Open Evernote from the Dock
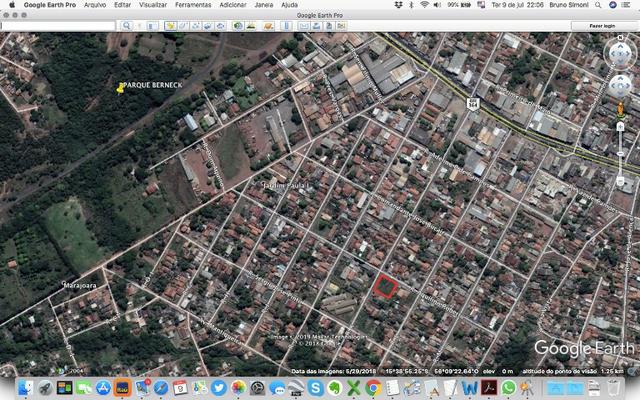Viewport: 640px width, 400px height. (334, 388)
